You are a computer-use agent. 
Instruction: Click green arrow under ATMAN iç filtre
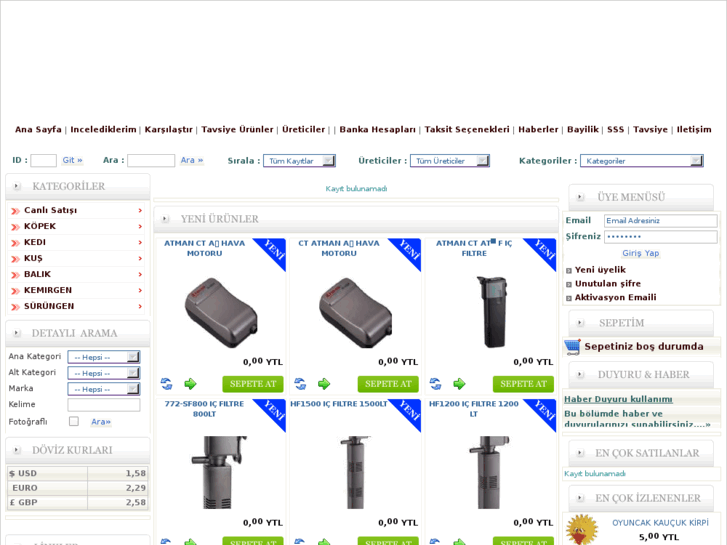coord(459,384)
